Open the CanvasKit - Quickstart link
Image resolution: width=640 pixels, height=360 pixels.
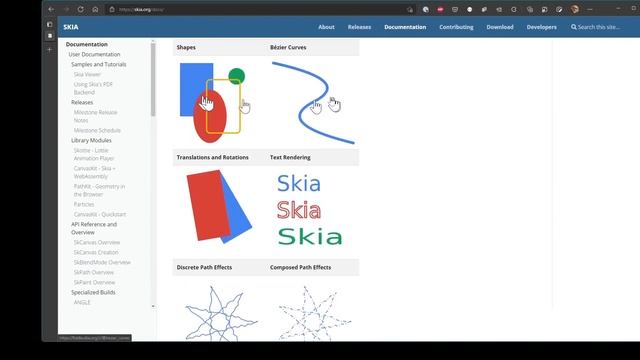click(100, 214)
